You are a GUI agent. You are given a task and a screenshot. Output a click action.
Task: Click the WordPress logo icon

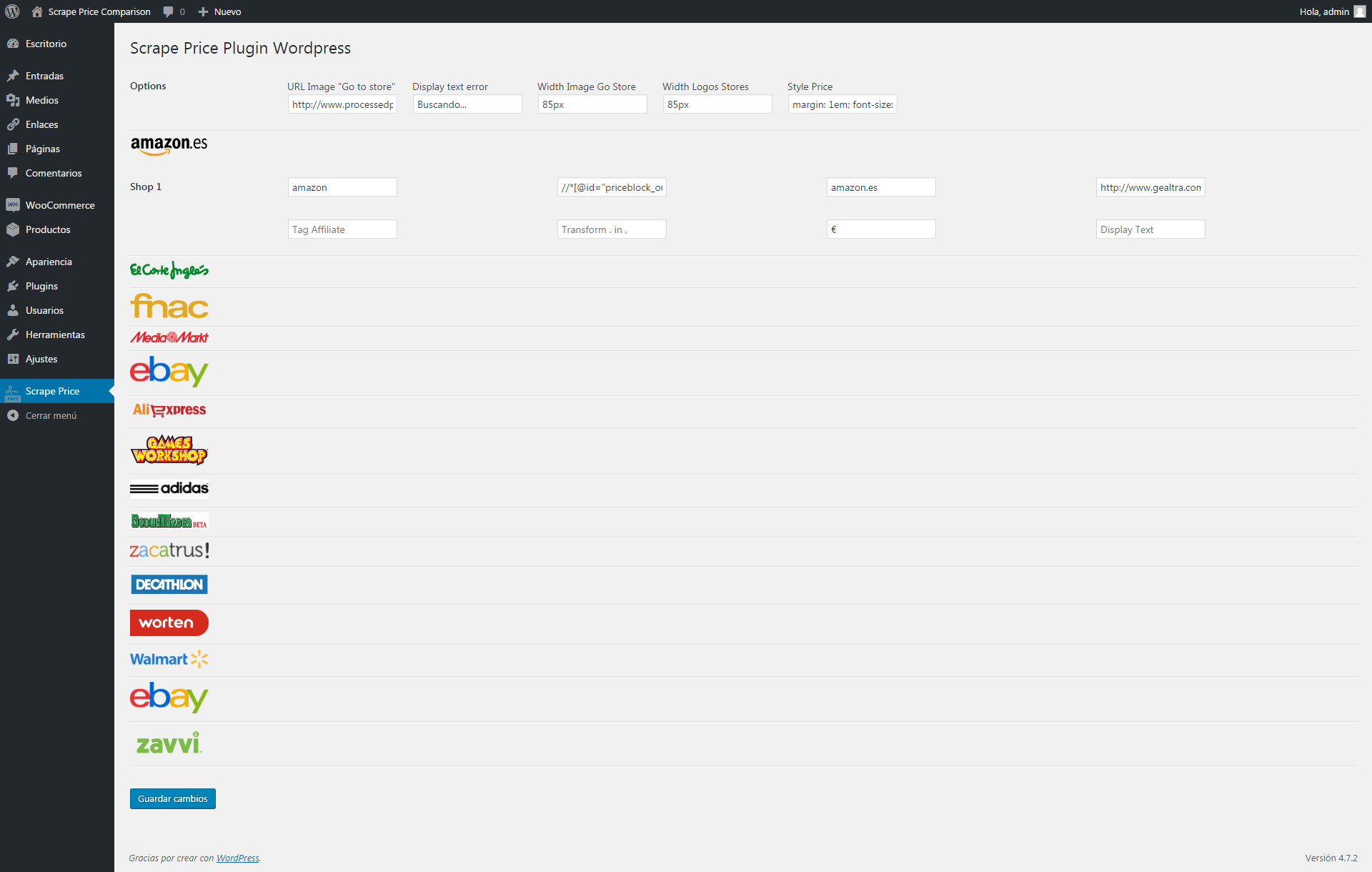coord(12,11)
